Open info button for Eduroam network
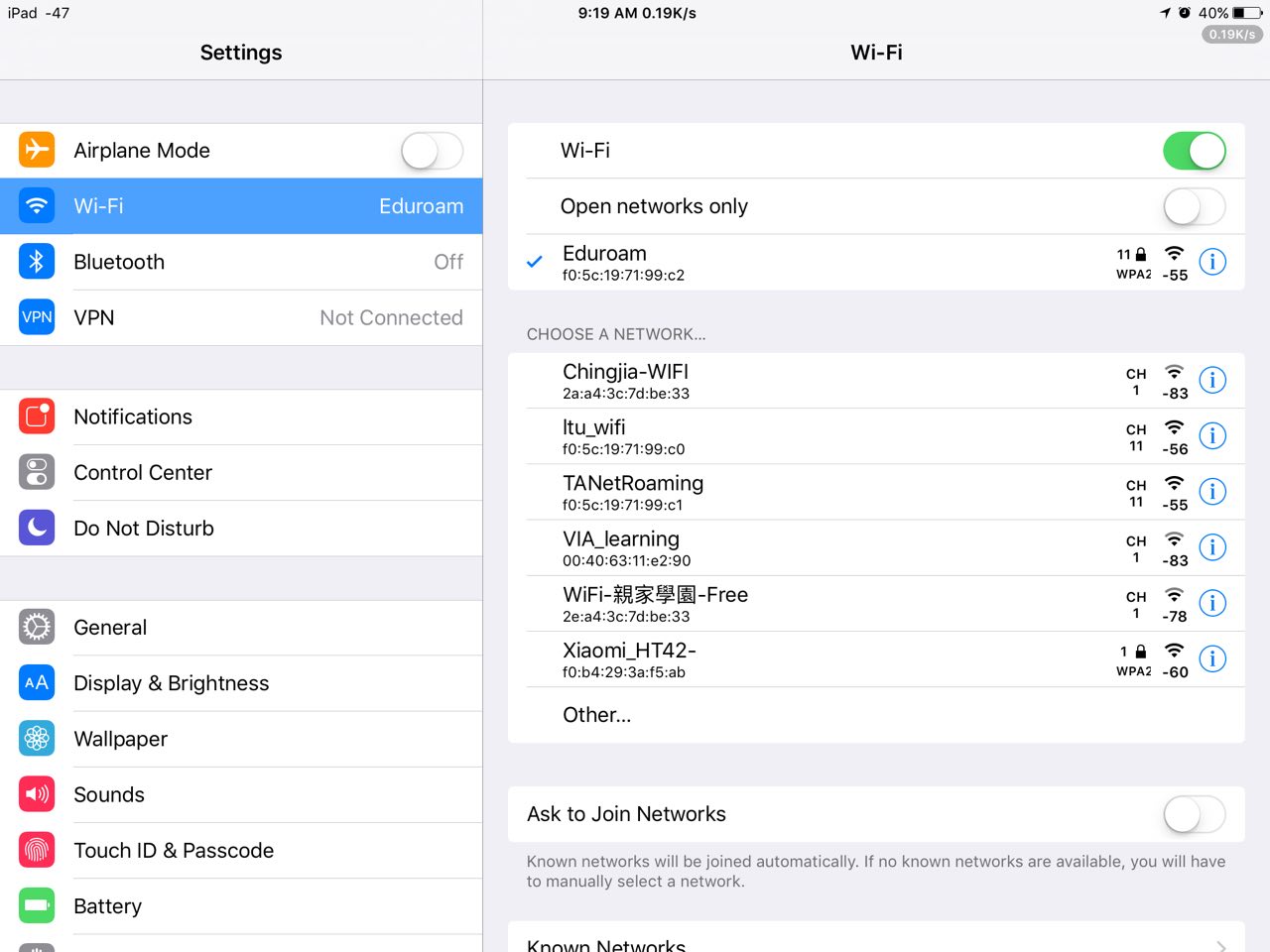Screen dimensions: 1270x952 click(x=1212, y=262)
